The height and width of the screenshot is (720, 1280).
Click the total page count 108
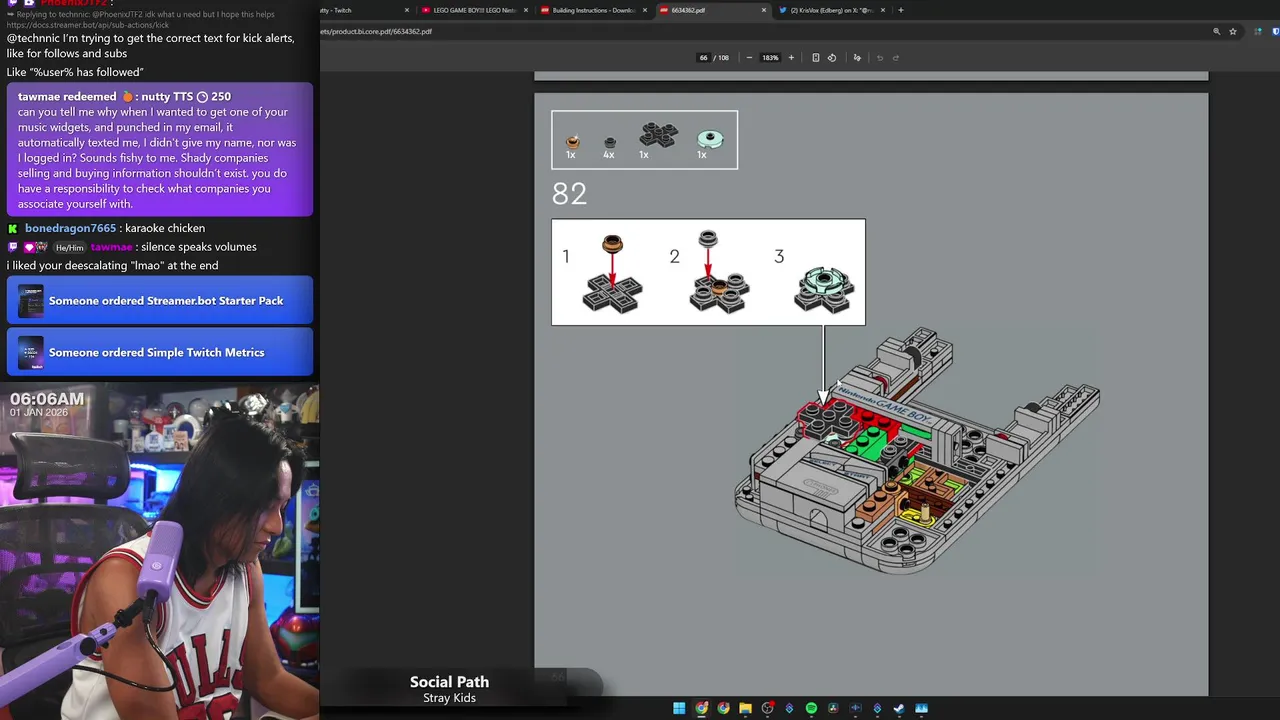tap(723, 58)
